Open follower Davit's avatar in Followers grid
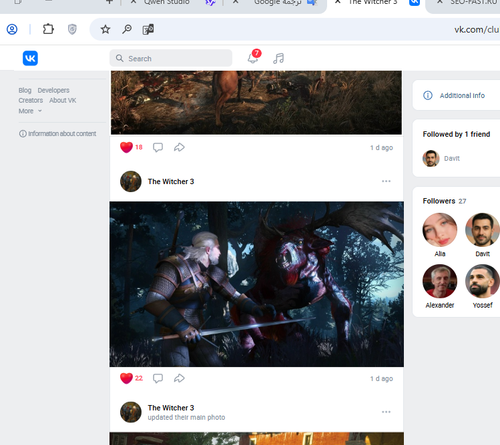Viewport: 500px width, 445px height. point(482,230)
